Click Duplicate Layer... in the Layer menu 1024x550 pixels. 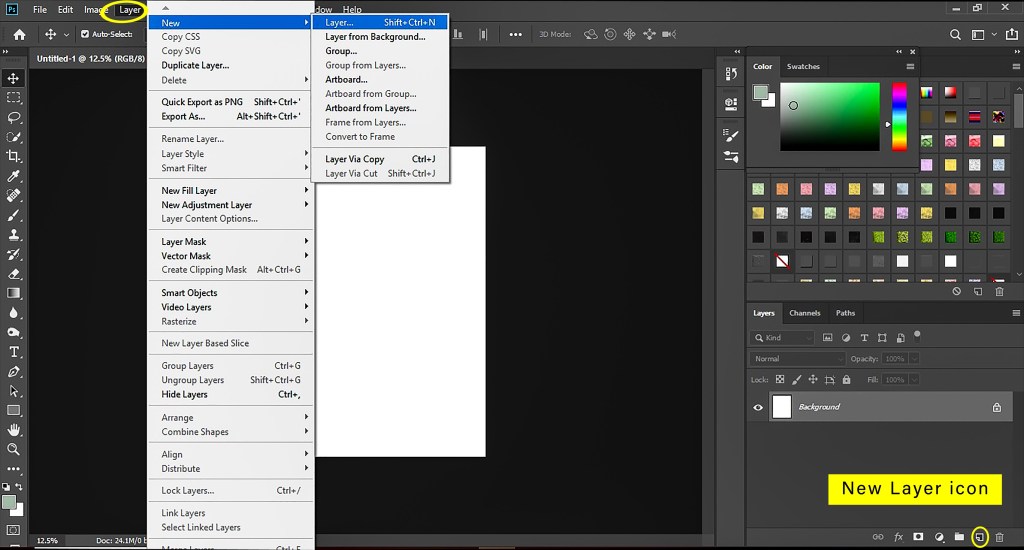(195, 65)
